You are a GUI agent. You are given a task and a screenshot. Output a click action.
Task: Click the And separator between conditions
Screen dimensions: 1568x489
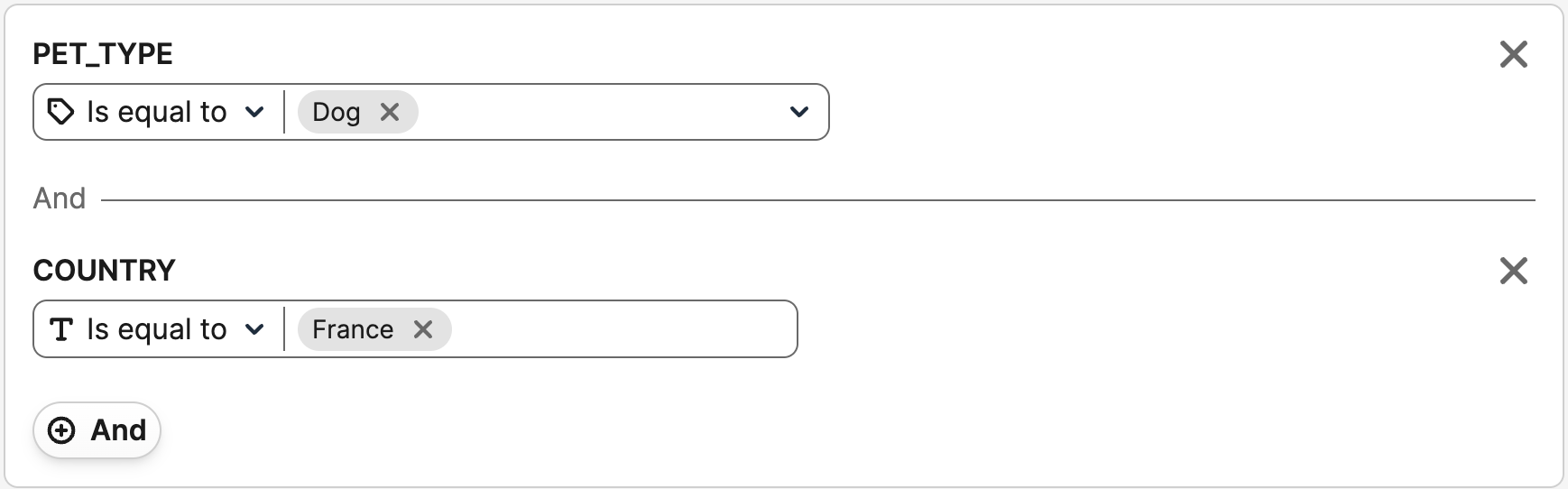point(60,198)
